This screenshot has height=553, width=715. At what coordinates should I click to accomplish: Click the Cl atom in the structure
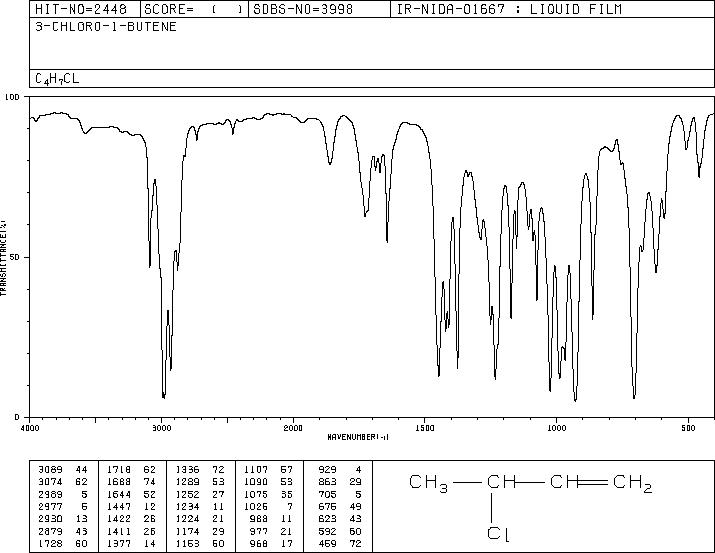pyautogui.click(x=498, y=534)
